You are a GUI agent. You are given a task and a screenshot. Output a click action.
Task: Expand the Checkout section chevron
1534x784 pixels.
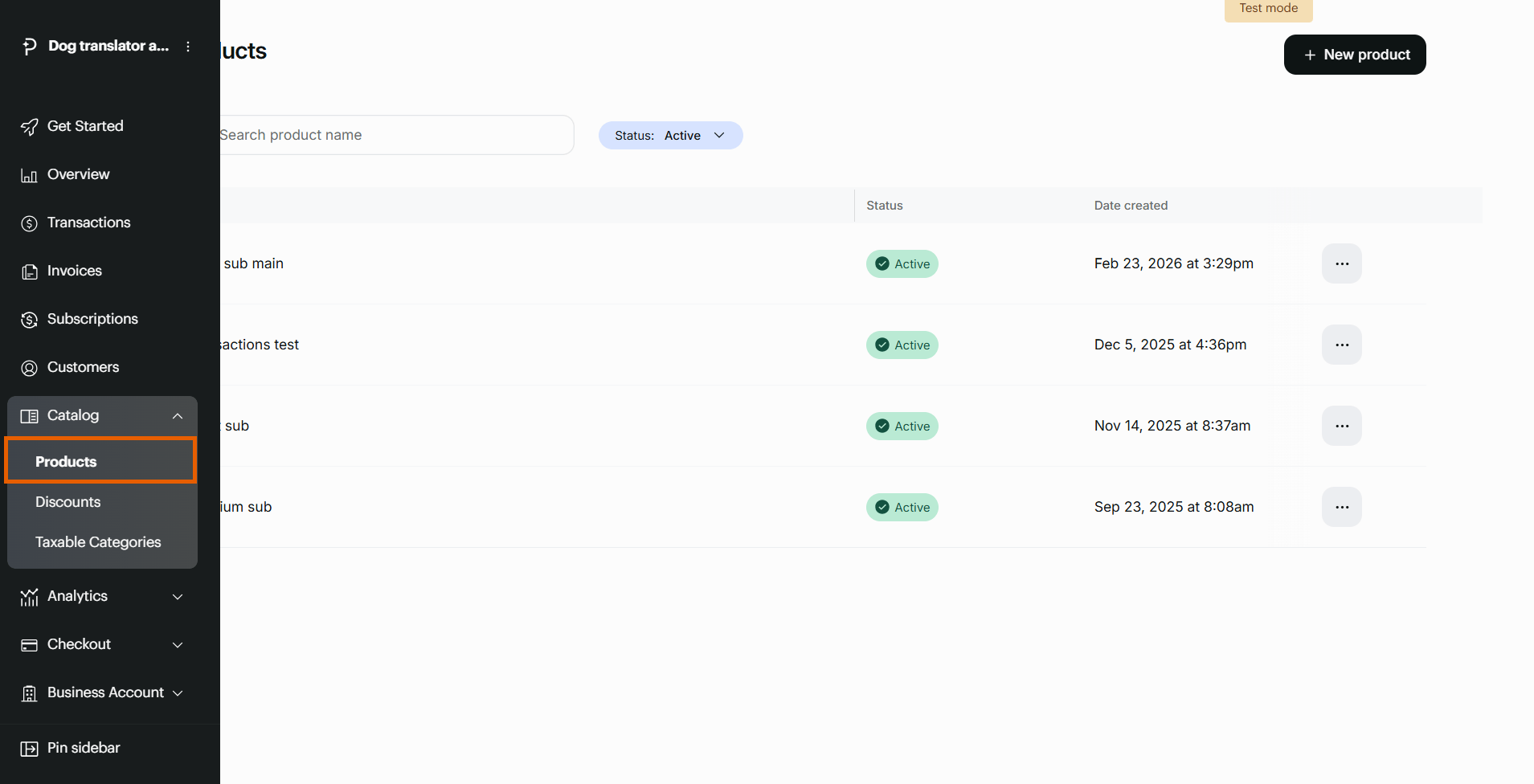tap(178, 645)
